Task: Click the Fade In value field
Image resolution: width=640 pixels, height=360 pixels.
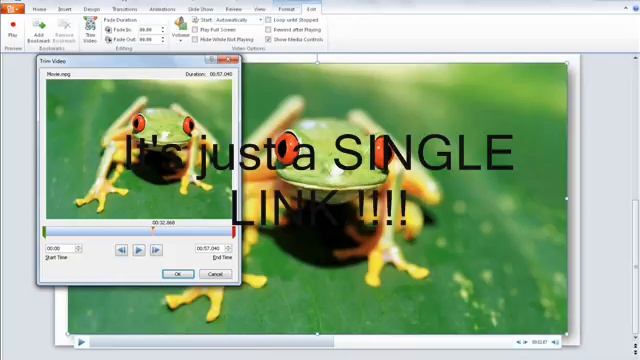Action: click(149, 30)
